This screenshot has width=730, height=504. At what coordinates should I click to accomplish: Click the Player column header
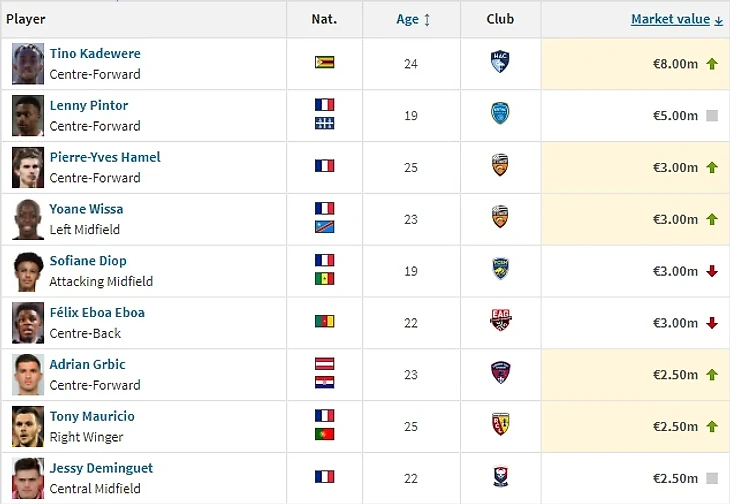coord(26,19)
